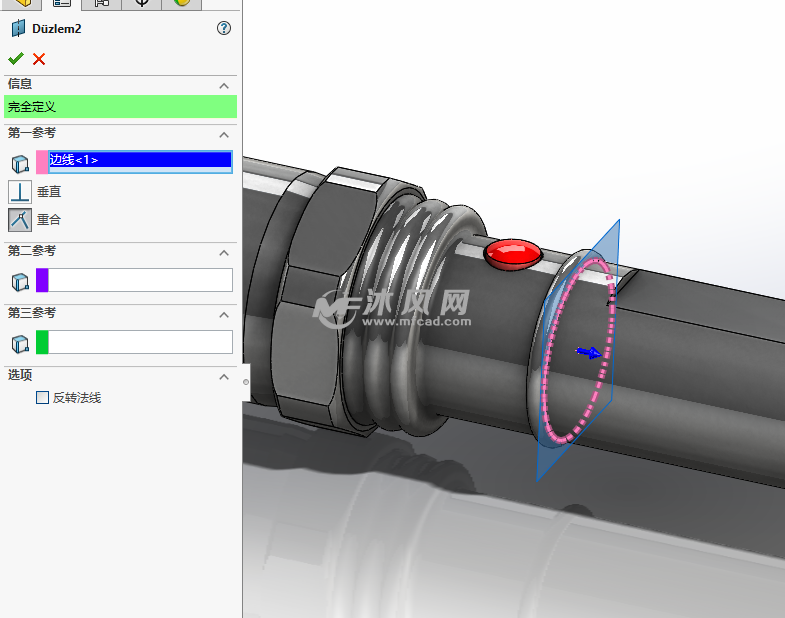
Task: Select the red button on the model
Action: click(513, 254)
